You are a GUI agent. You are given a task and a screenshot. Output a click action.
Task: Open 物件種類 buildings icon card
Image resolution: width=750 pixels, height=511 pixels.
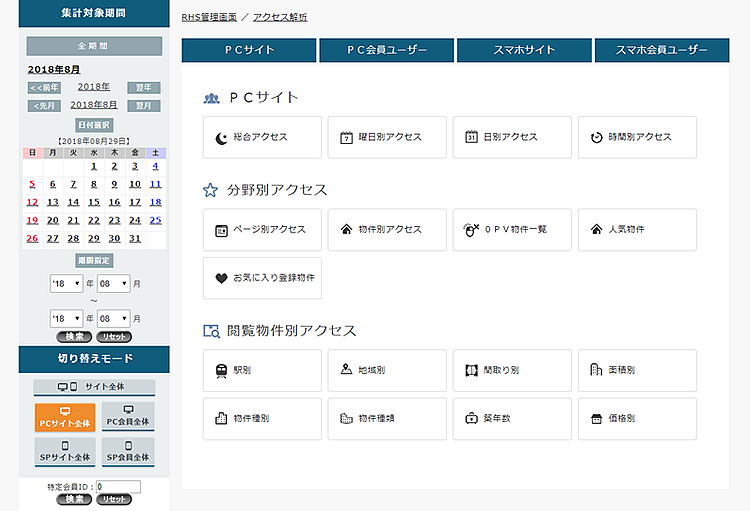387,419
